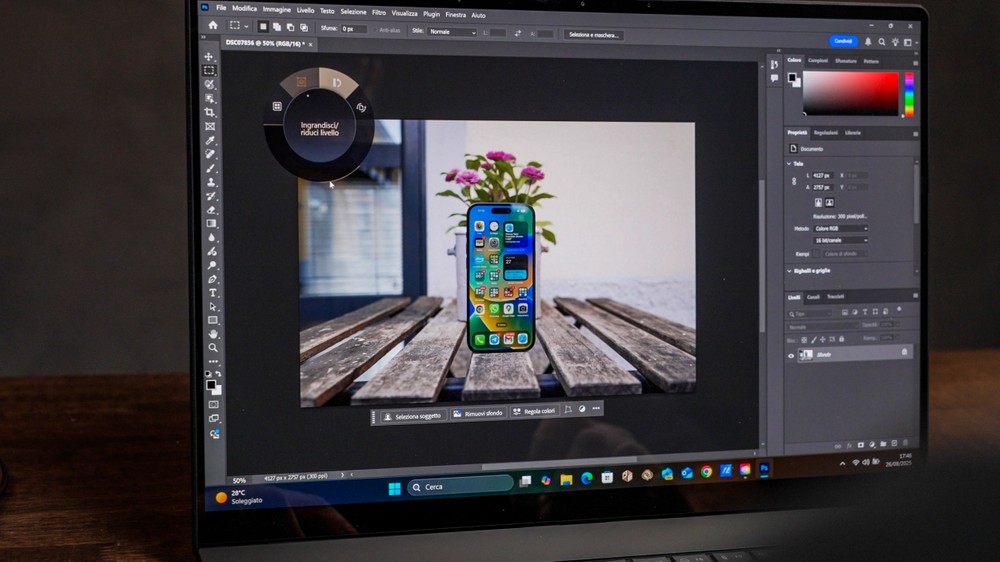Viewport: 1000px width, 562px height.
Task: Collapse the Tela section
Action: (789, 164)
